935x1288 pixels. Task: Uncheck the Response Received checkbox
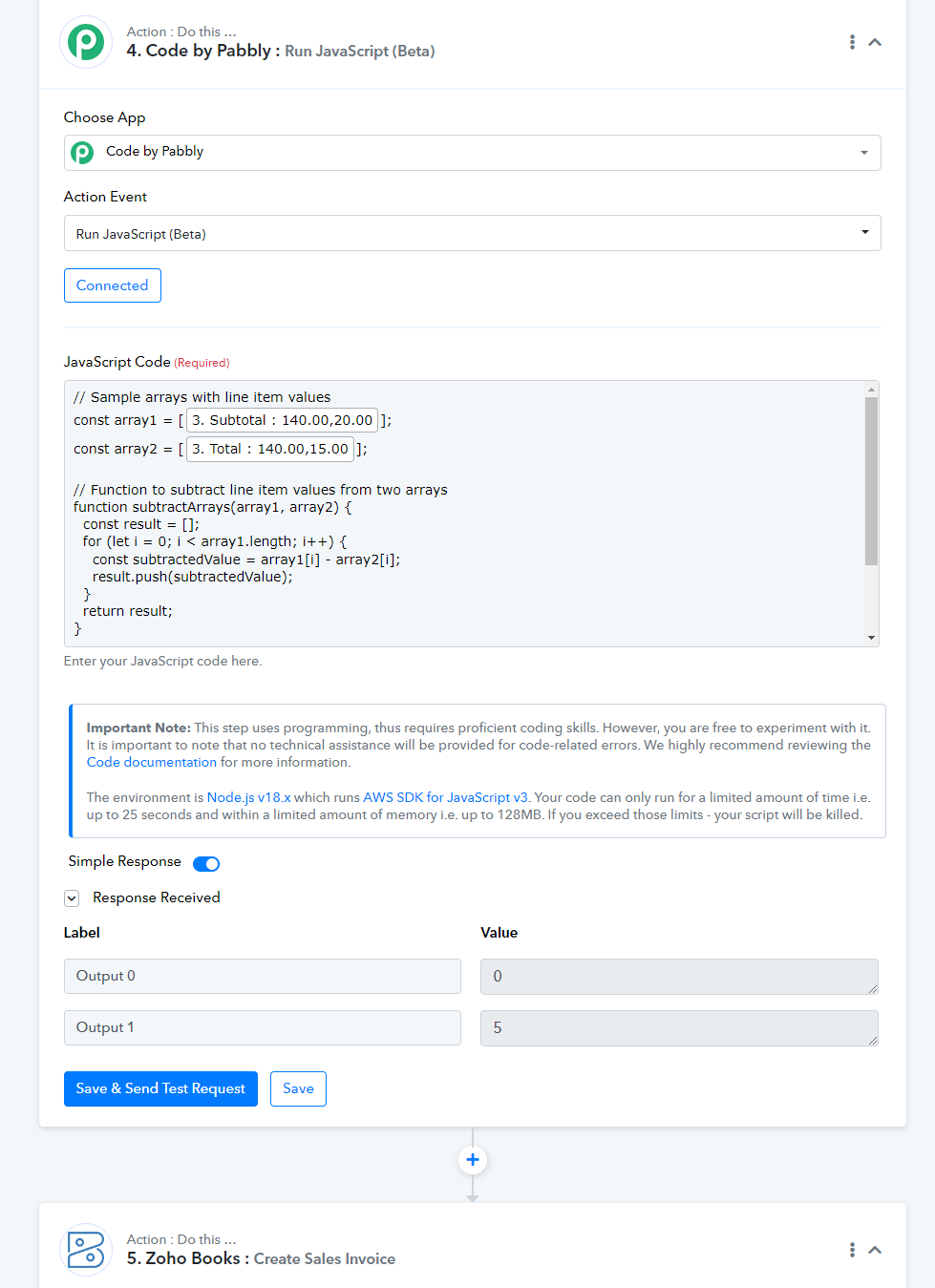click(x=72, y=898)
